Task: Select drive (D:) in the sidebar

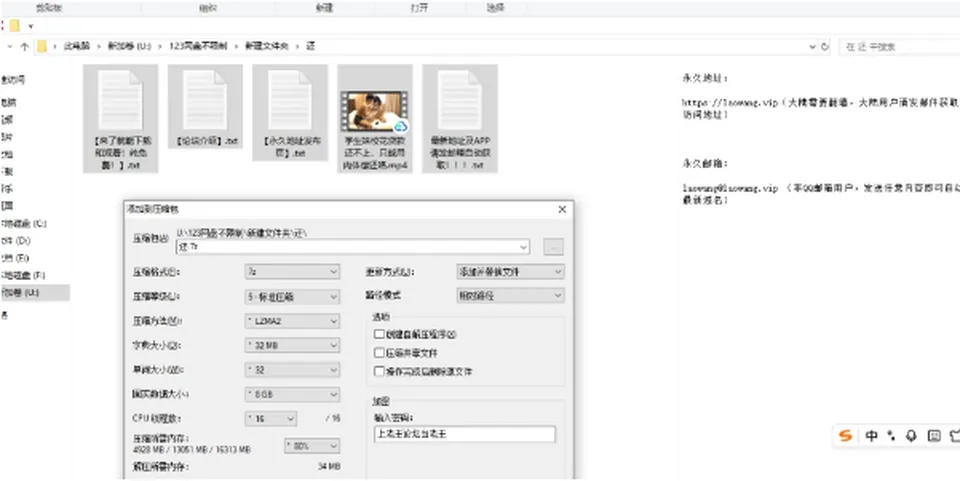Action: pos(17,241)
